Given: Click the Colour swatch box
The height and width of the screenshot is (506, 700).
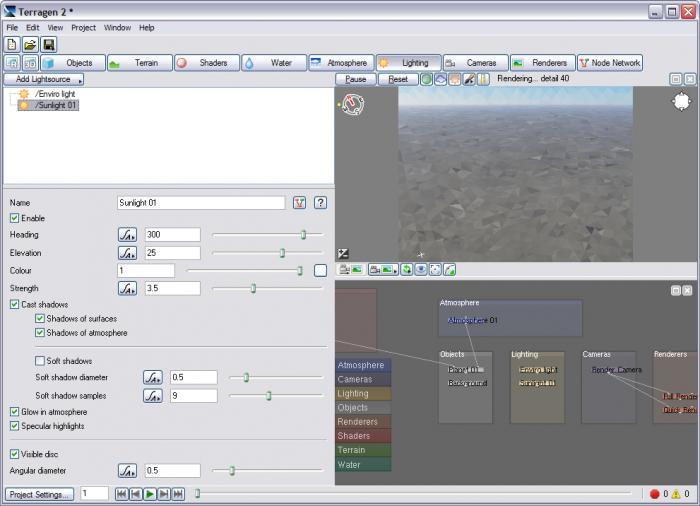Looking at the screenshot, I should pos(320,271).
